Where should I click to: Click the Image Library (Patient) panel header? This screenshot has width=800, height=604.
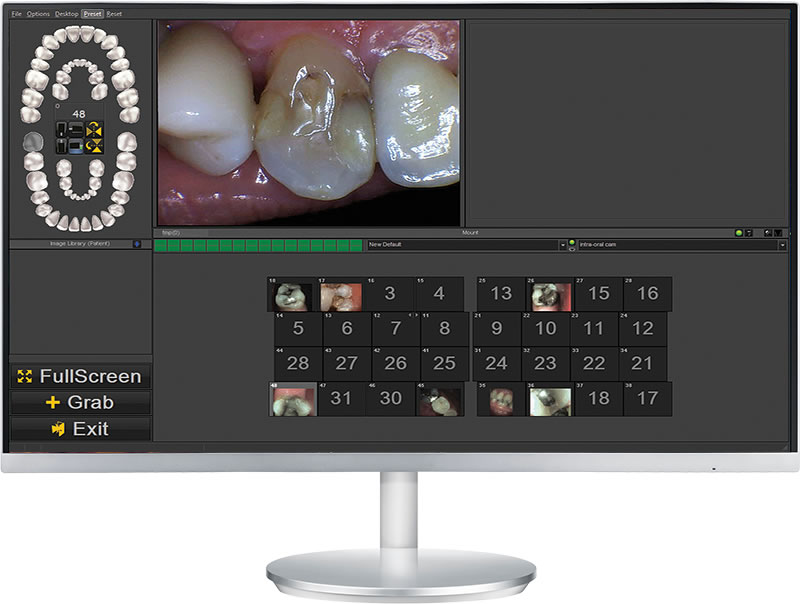point(80,244)
